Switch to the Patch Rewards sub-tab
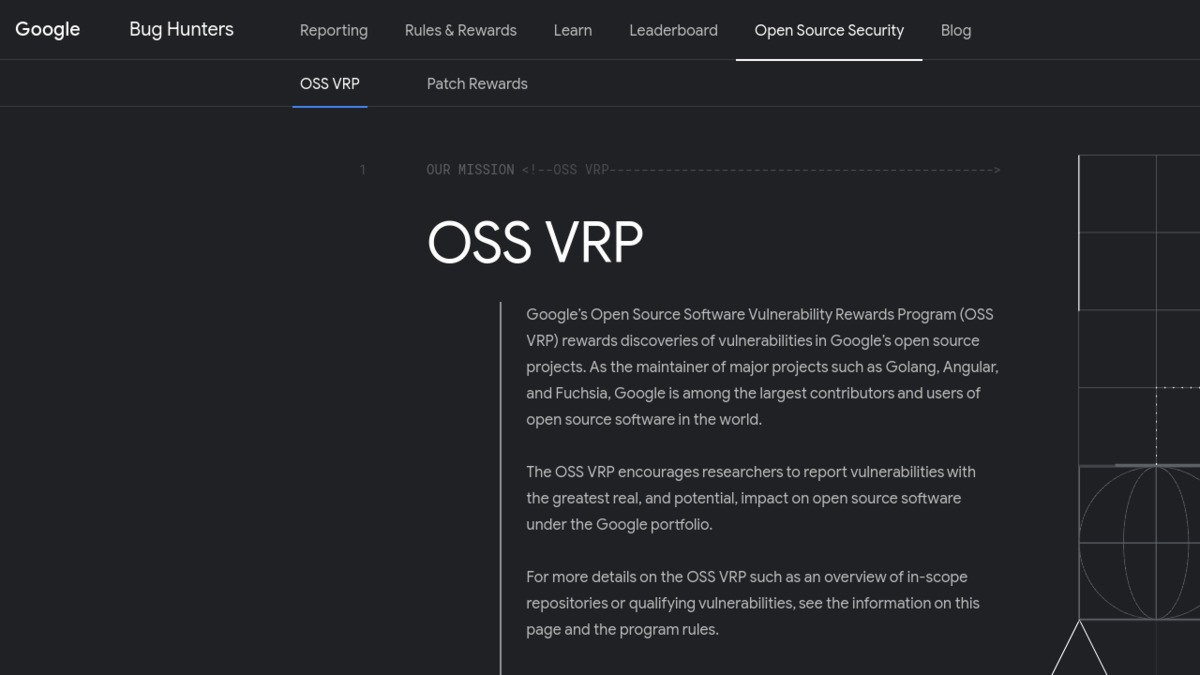 [477, 84]
